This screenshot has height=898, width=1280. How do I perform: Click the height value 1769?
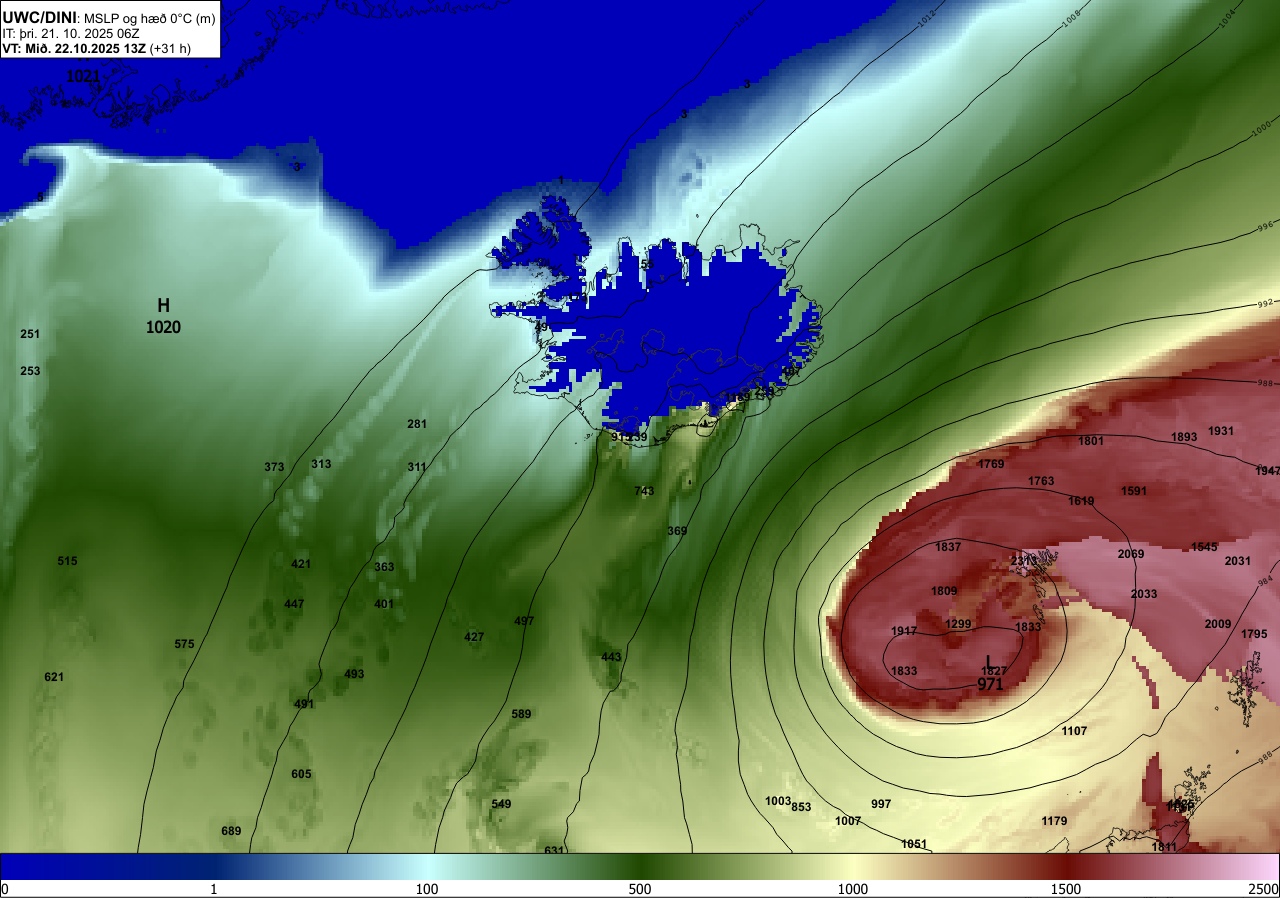click(991, 464)
